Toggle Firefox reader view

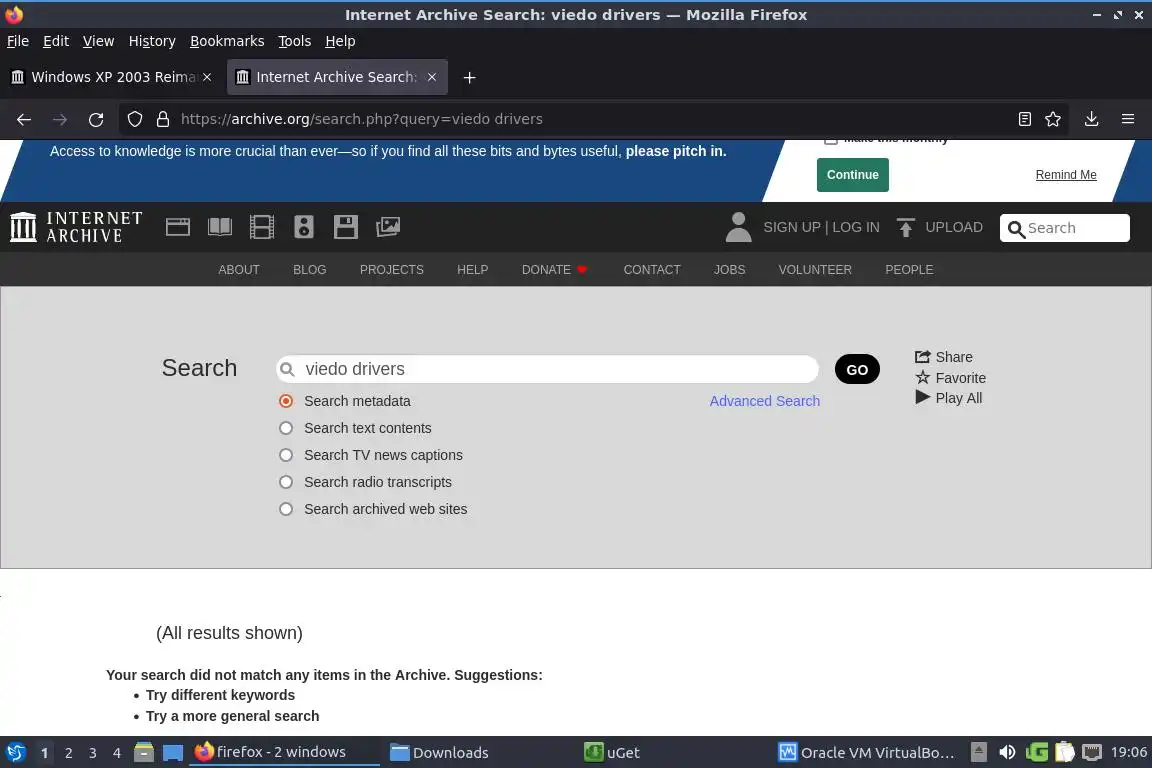1024,119
